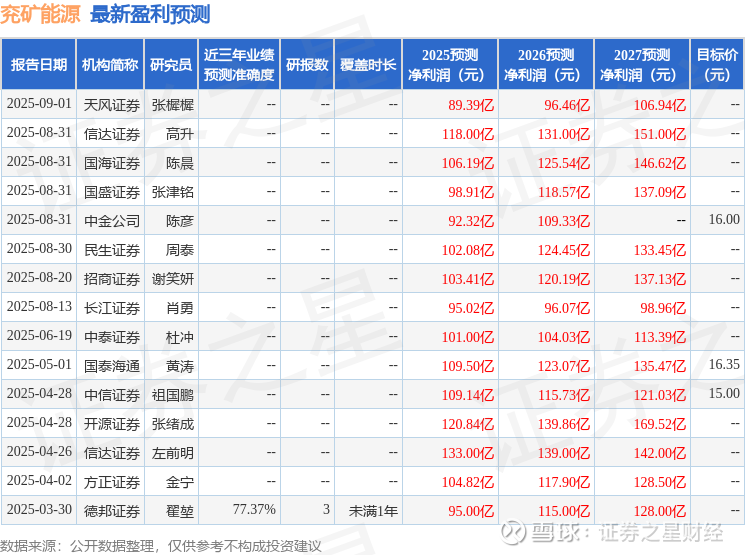Click the 2026预测净利润 column header
The width and height of the screenshot is (745, 555).
coord(546,65)
